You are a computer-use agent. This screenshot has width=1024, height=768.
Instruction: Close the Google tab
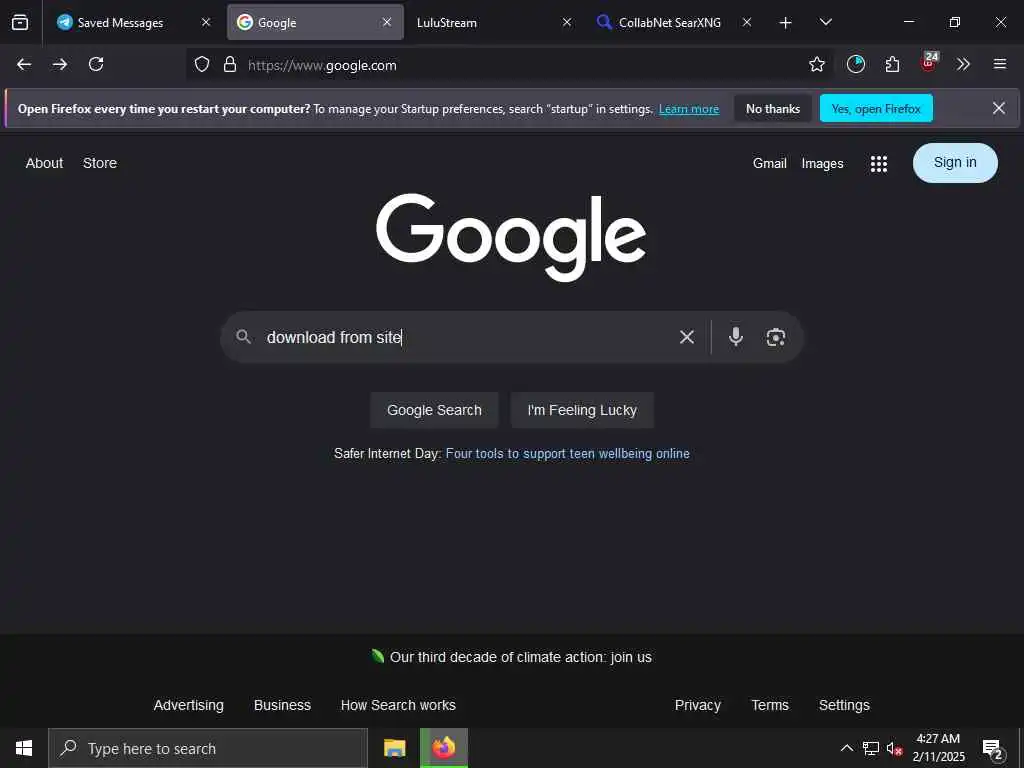click(x=387, y=22)
